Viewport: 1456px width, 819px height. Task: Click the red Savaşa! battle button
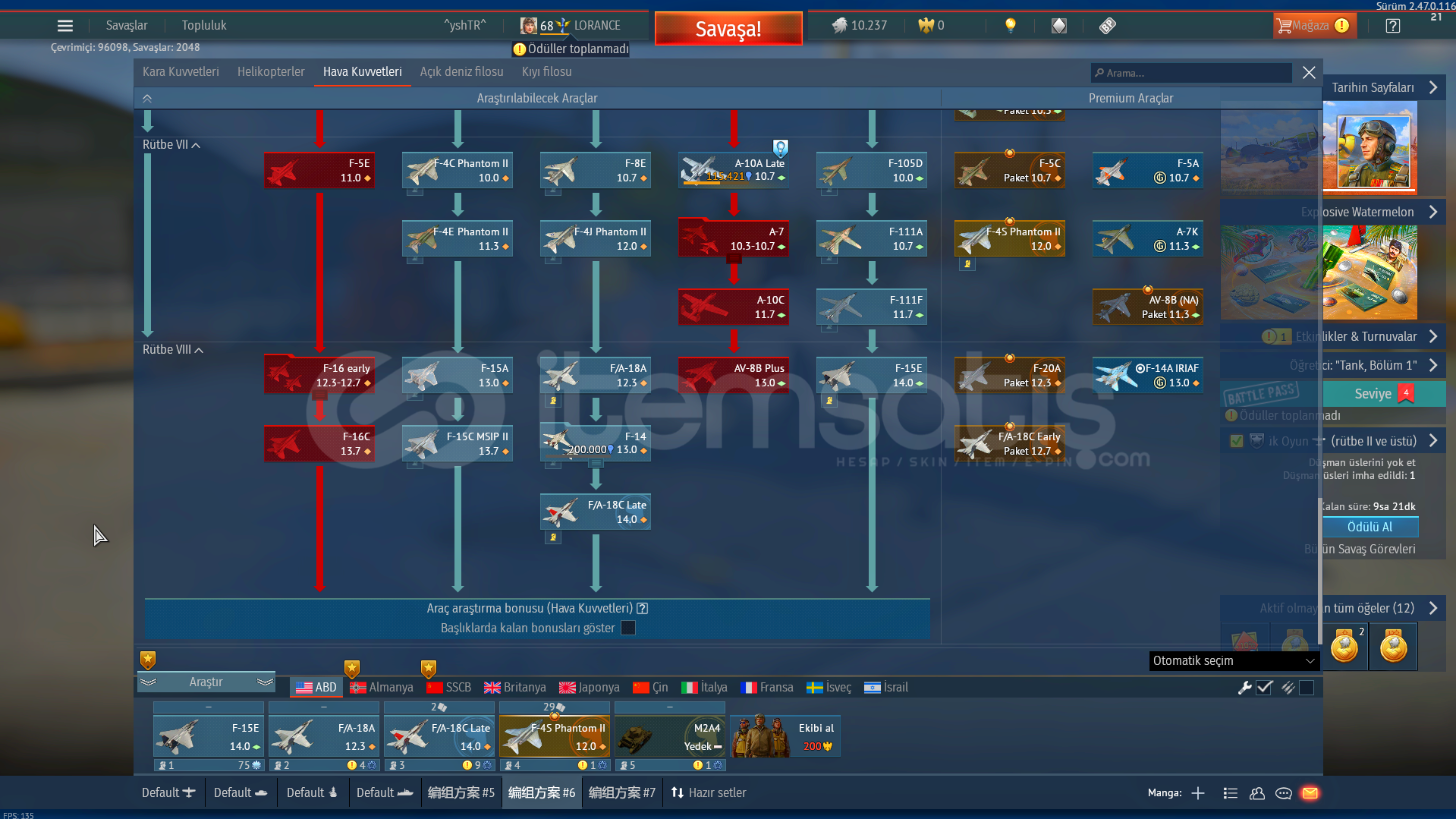(728, 29)
